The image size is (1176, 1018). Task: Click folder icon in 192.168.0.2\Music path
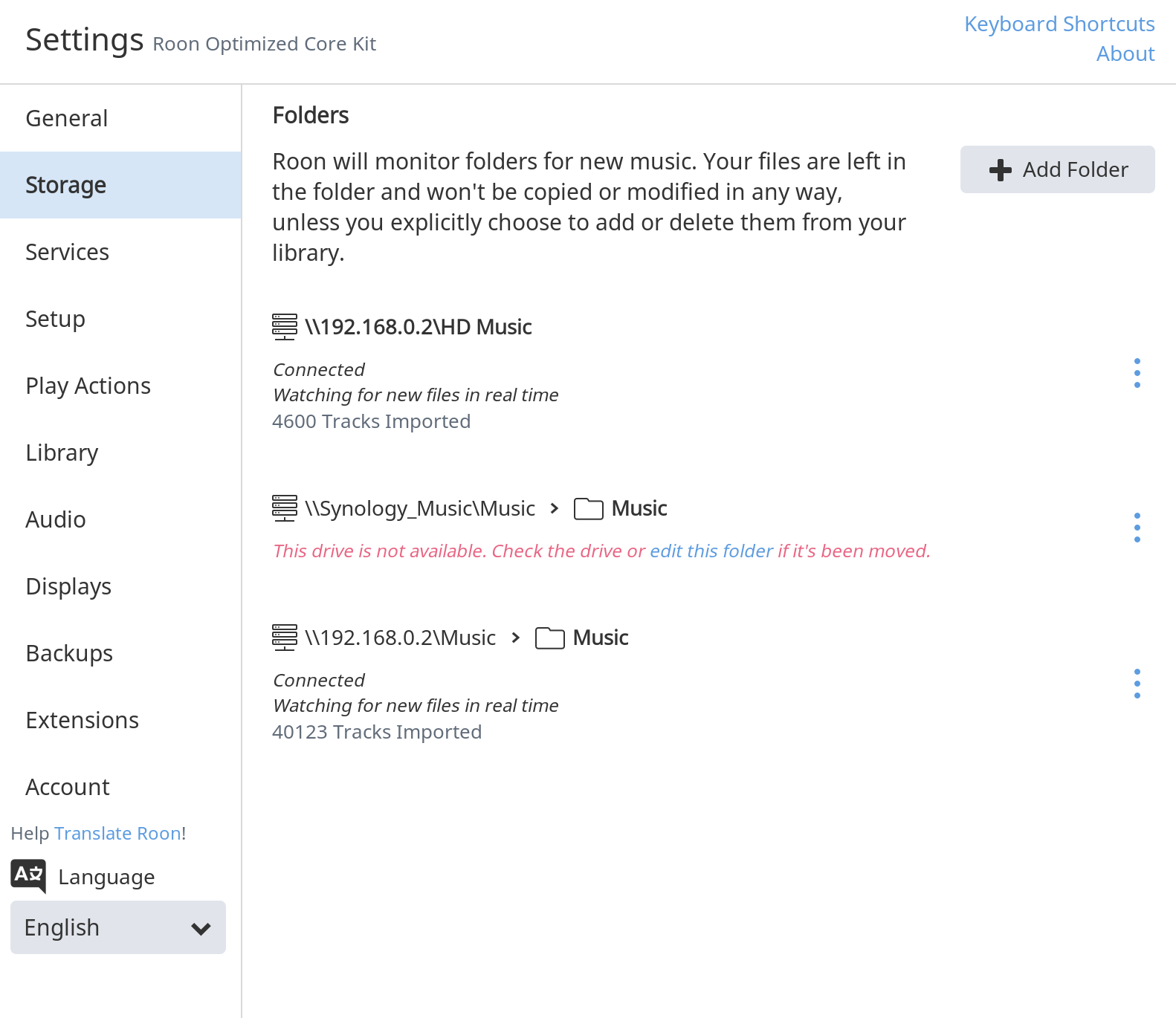coord(549,638)
